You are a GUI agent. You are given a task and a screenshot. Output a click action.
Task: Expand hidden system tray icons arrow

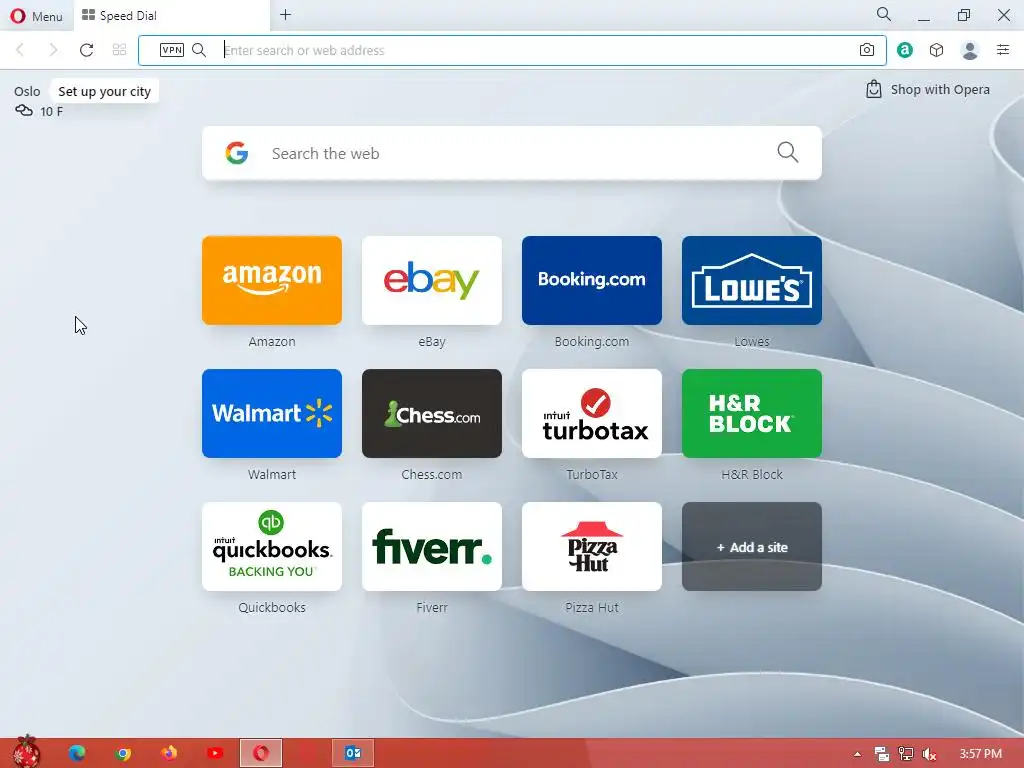pyautogui.click(x=857, y=754)
